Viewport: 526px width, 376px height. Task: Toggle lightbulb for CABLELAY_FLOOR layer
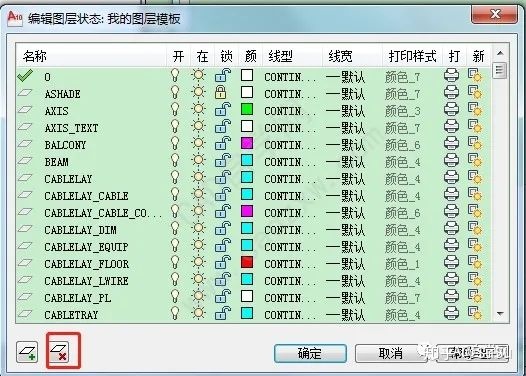(x=175, y=262)
